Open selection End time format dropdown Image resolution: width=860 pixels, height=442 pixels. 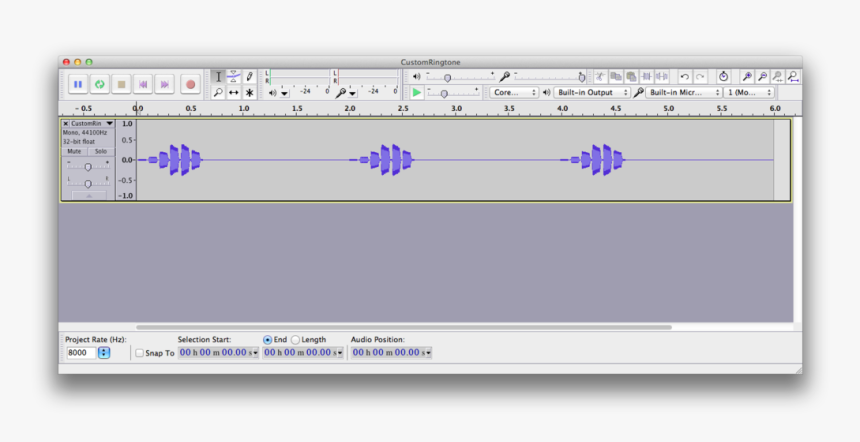click(340, 353)
